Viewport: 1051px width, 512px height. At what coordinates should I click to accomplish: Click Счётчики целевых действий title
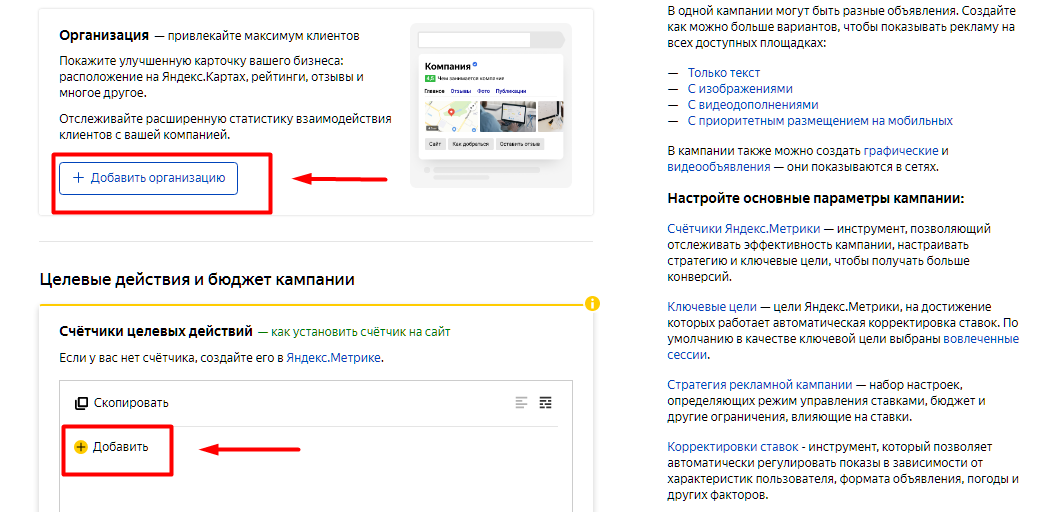click(156, 331)
